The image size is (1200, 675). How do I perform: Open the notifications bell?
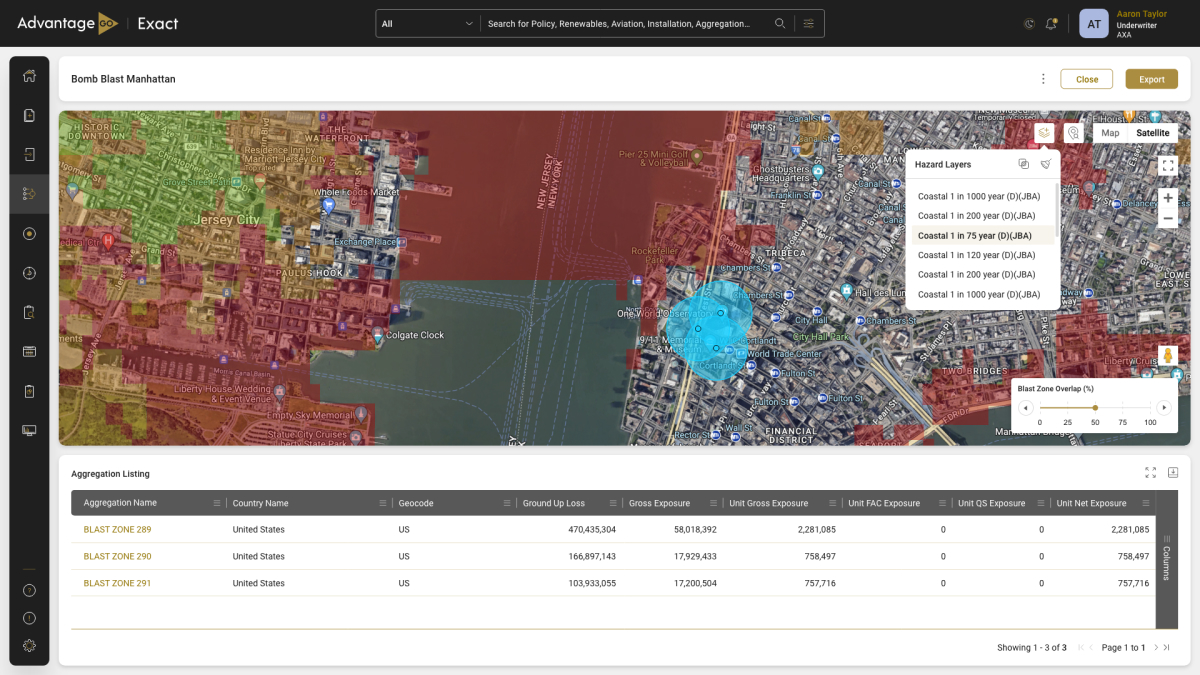click(x=1051, y=23)
